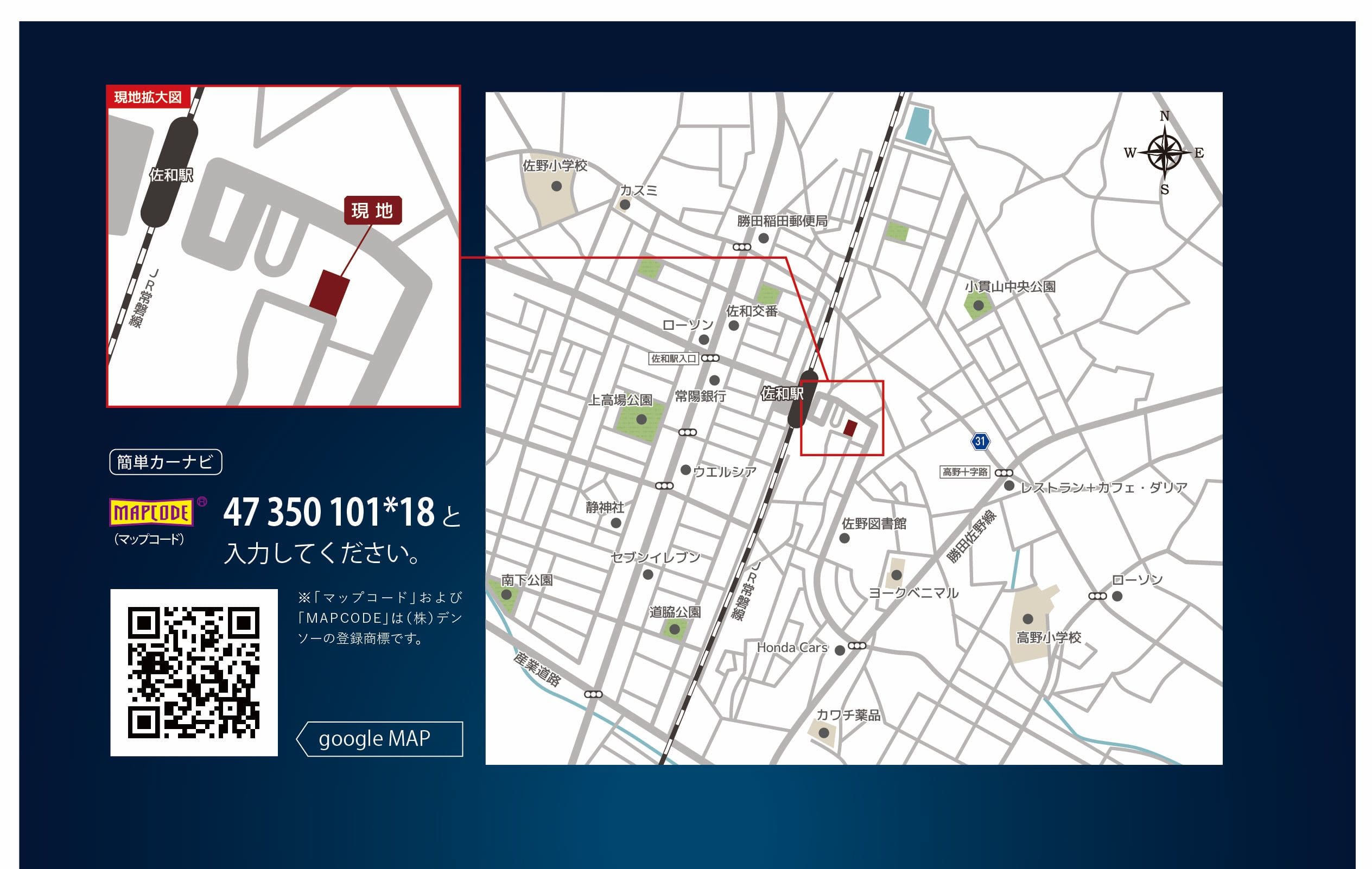Click the google MAP button
Viewport: 1372px width, 869px height.
[x=379, y=739]
